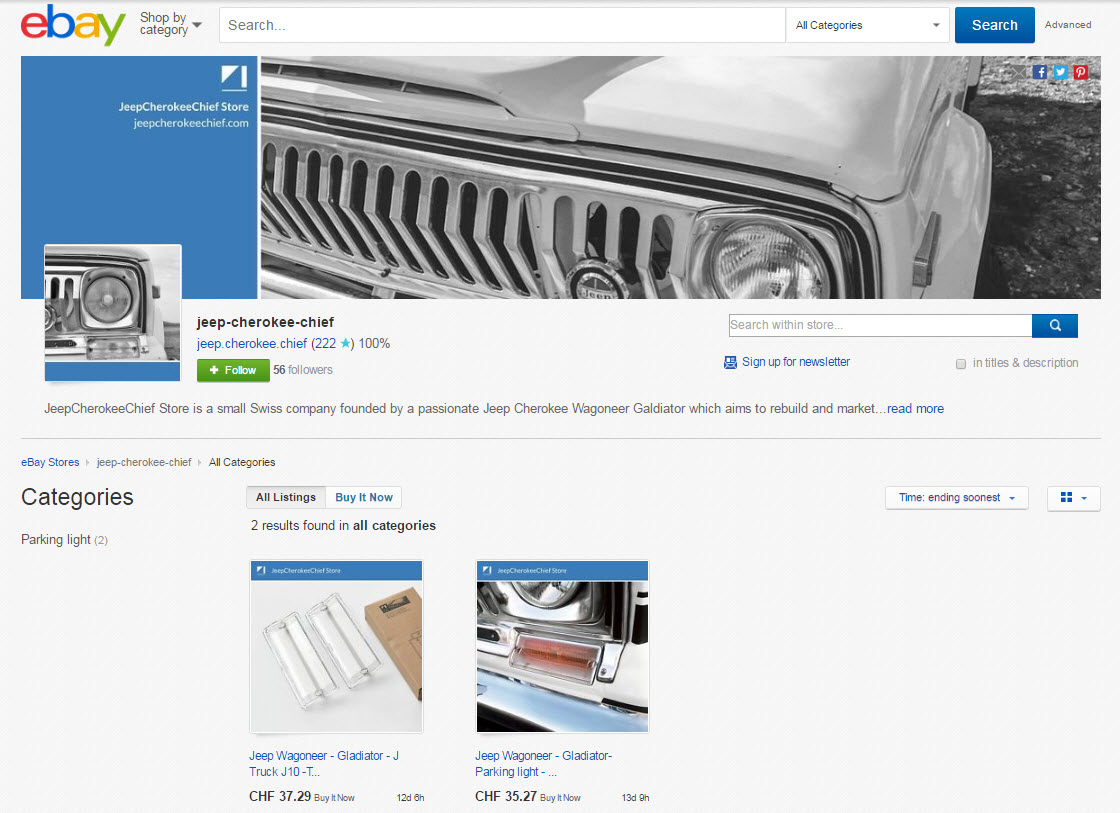Open Advanced search link
Screen dimensions: 1120x813
click(x=1068, y=25)
